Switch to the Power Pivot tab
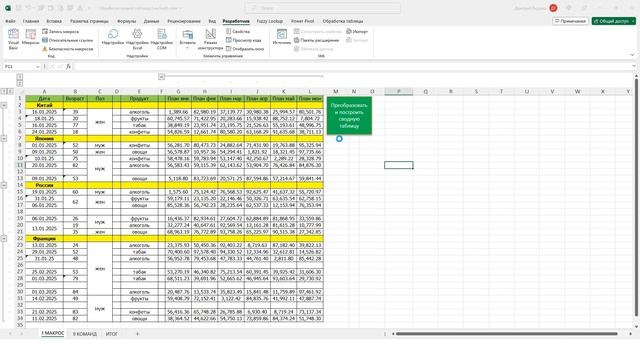 point(302,21)
